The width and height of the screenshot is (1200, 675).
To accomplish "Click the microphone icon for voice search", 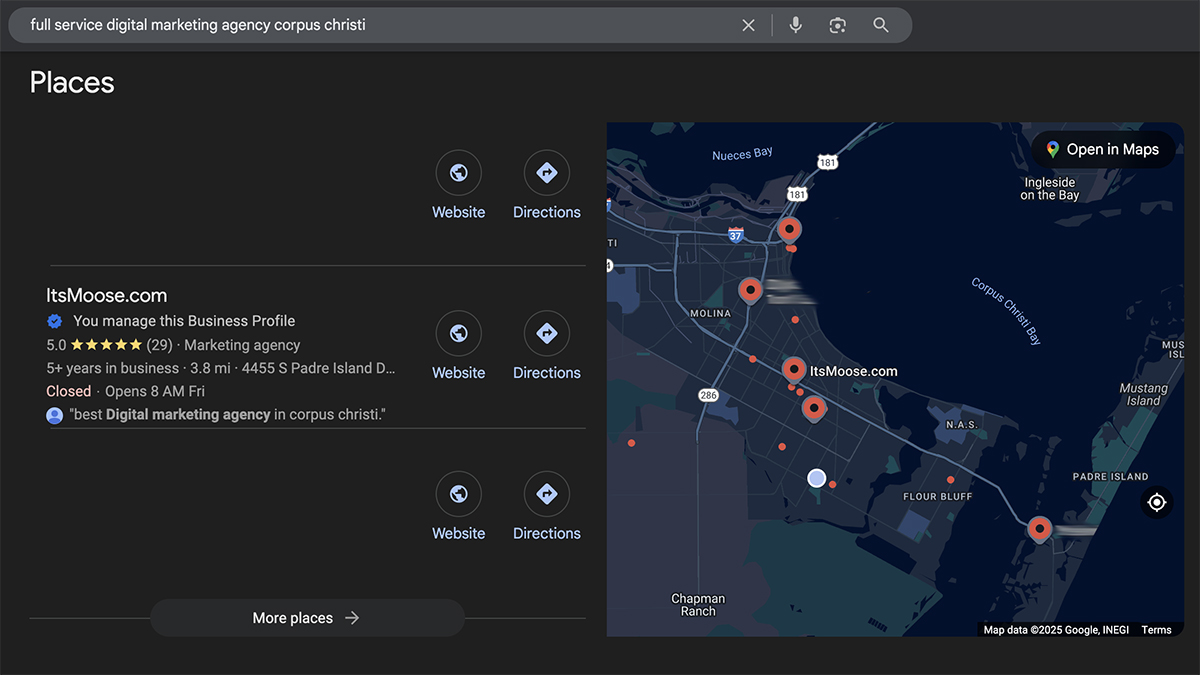I will tap(795, 24).
